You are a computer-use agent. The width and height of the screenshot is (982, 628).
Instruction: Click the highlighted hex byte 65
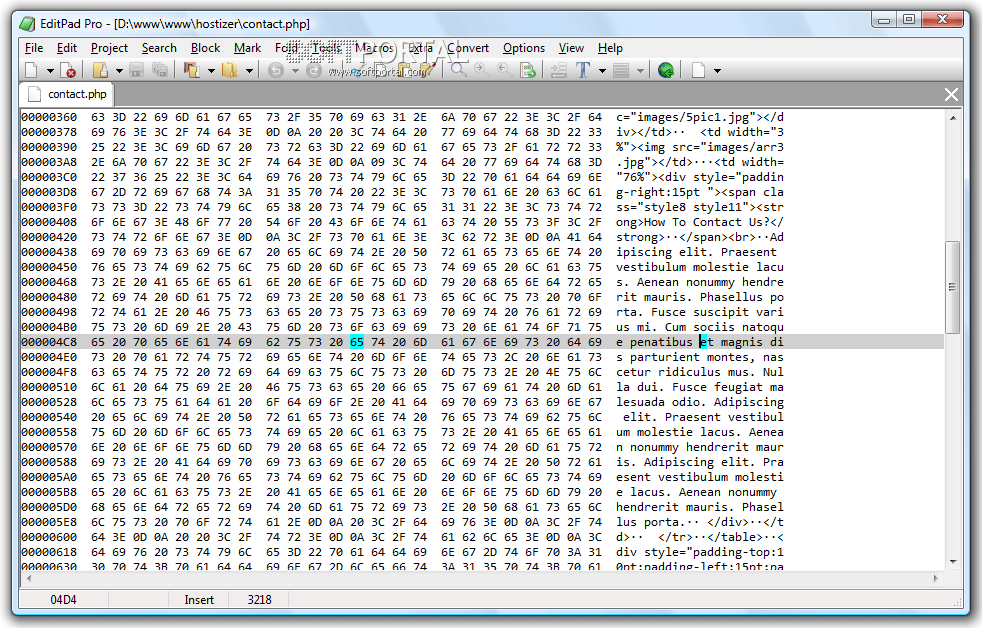point(357,342)
